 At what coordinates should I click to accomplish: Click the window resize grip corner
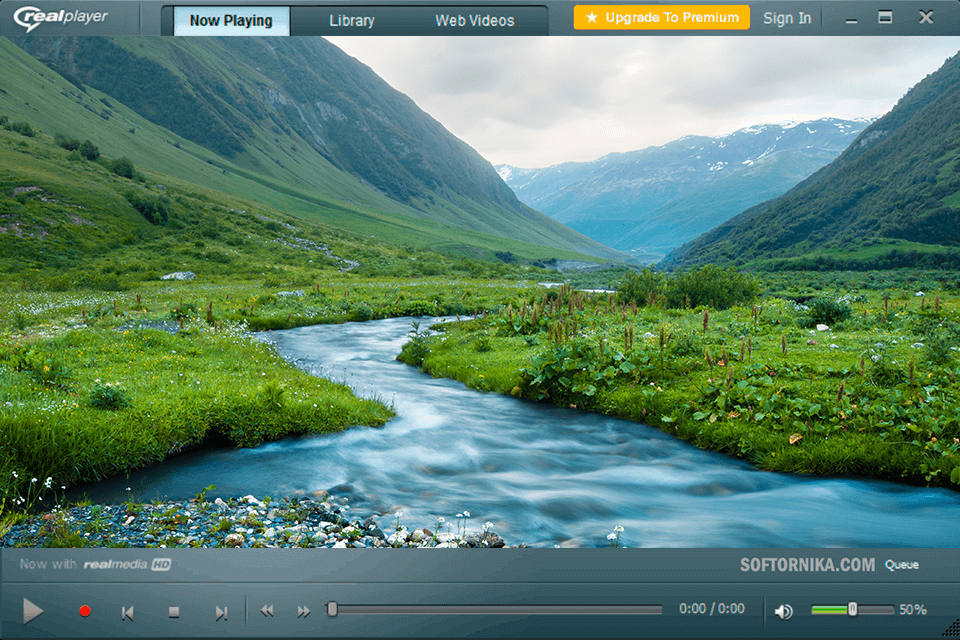click(951, 630)
